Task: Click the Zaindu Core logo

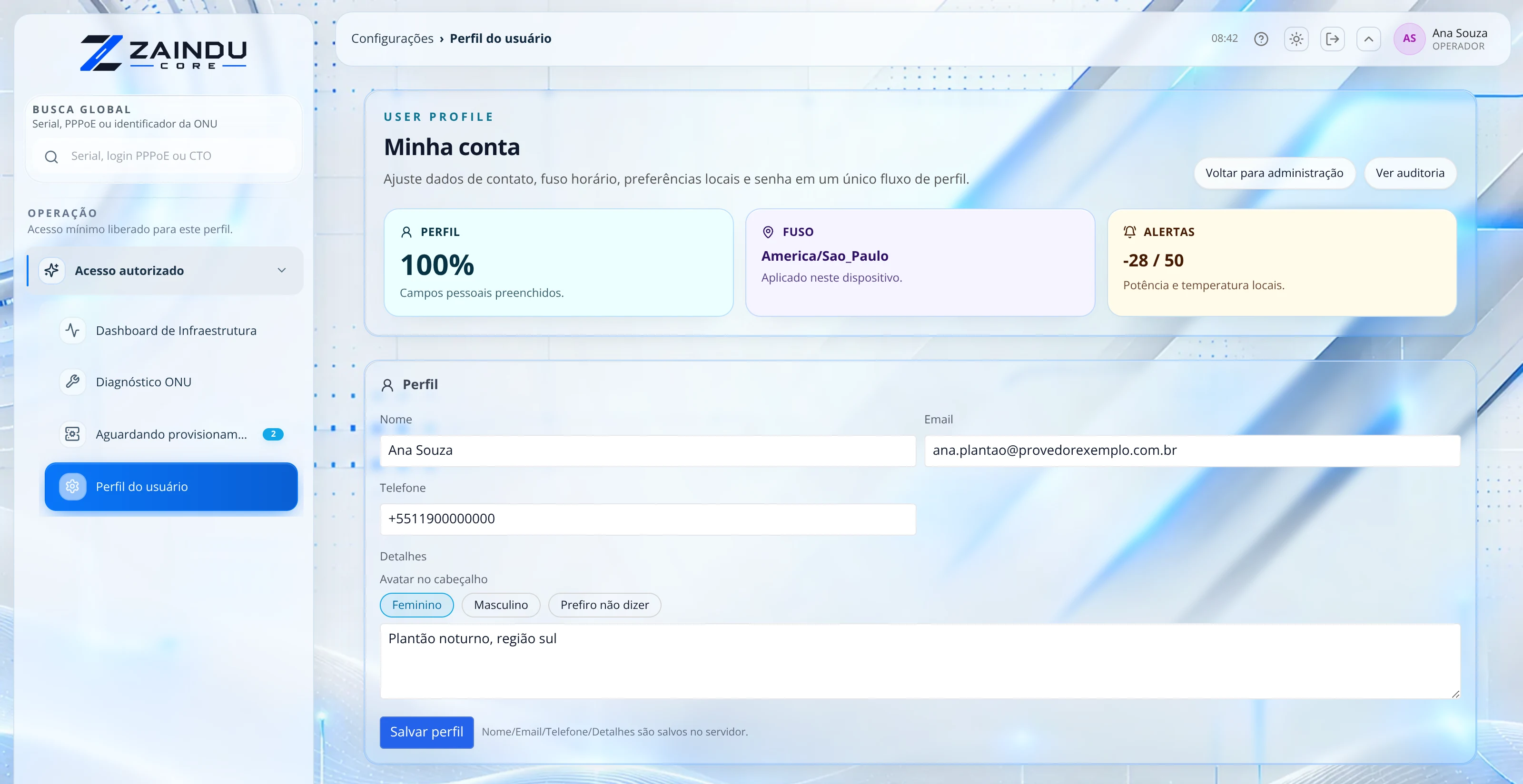Action: point(164,53)
